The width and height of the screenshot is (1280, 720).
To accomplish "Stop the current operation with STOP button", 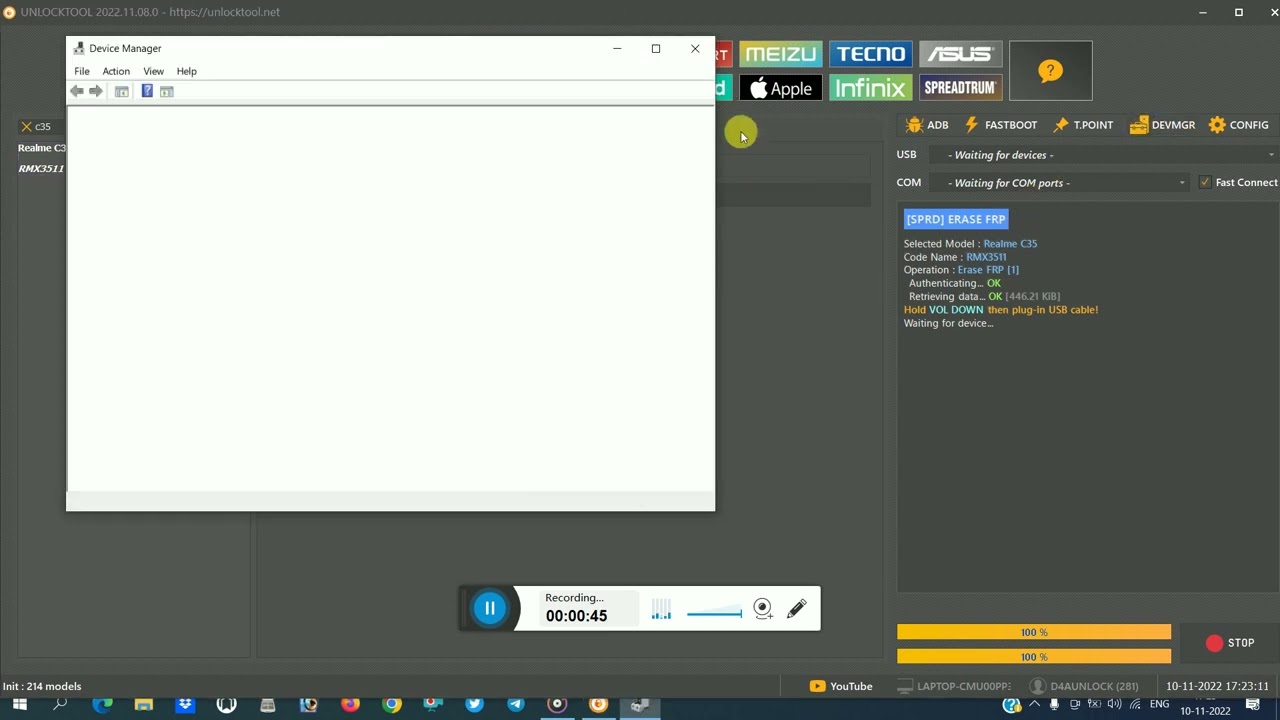I will (x=1230, y=643).
